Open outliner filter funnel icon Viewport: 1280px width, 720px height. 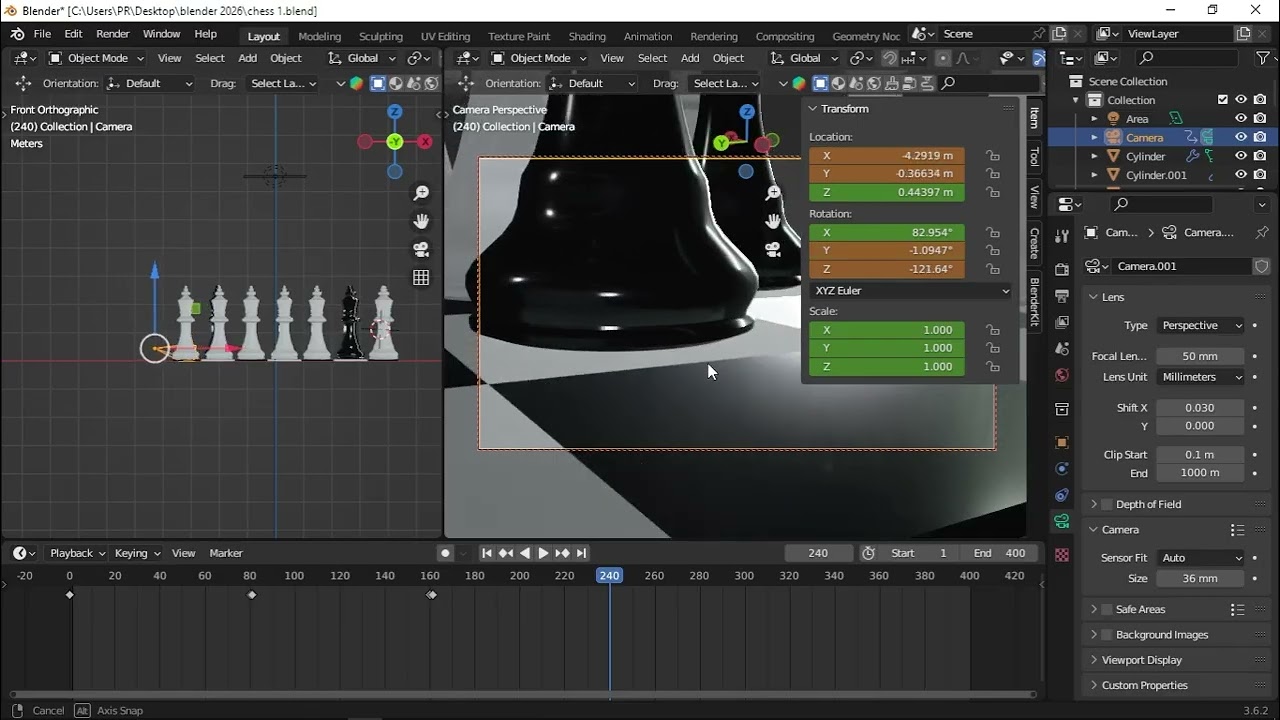click(1261, 58)
